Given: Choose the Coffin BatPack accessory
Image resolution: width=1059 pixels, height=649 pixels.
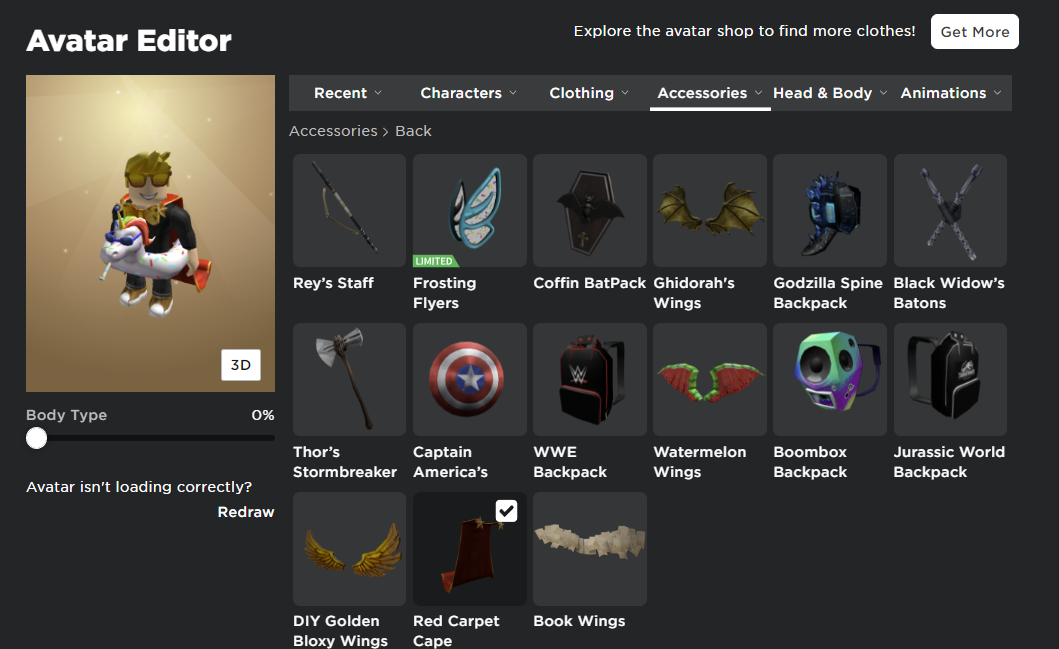Looking at the screenshot, I should 590,210.
